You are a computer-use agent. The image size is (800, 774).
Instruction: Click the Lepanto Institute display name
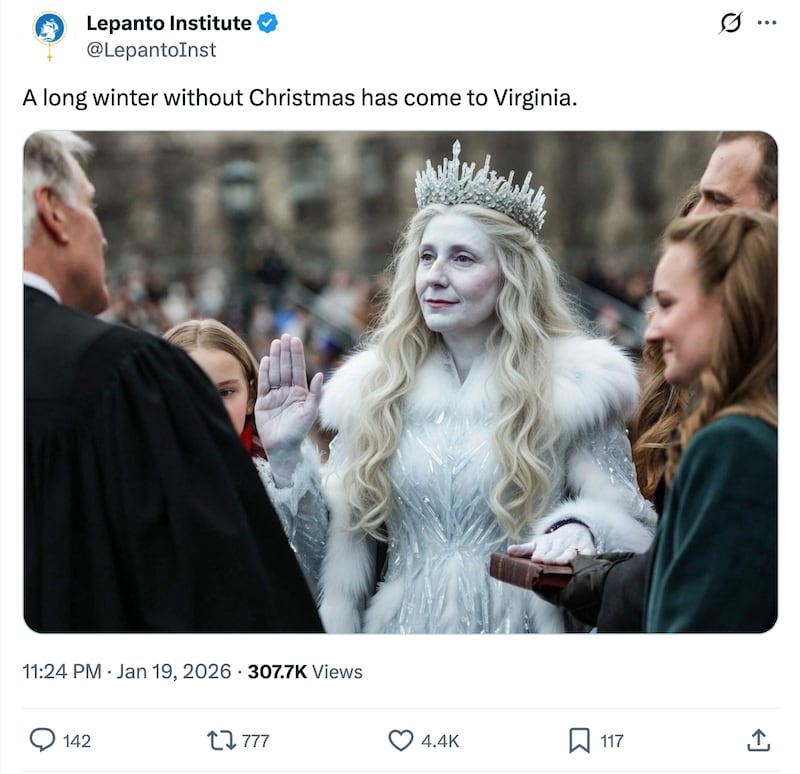[168, 23]
